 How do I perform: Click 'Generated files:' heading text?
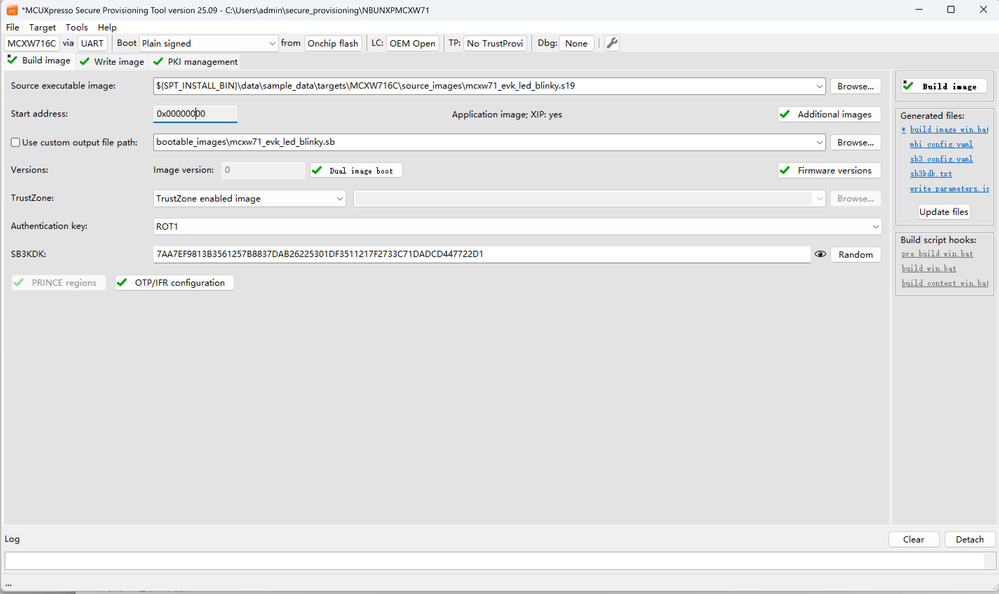pyautogui.click(x=931, y=116)
